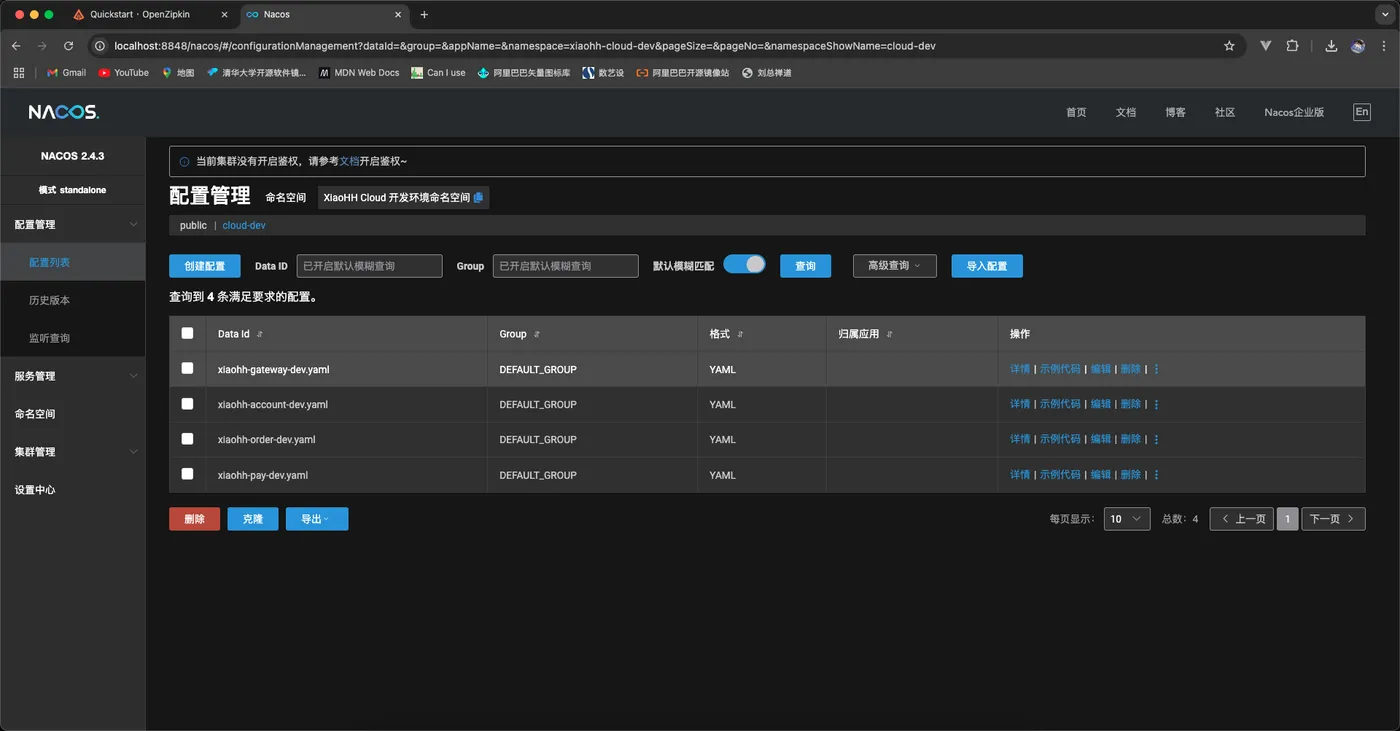Viewport: 1400px width, 731px height.
Task: Check xiaohh-account-dev.yaml row checkbox
Action: (187, 403)
